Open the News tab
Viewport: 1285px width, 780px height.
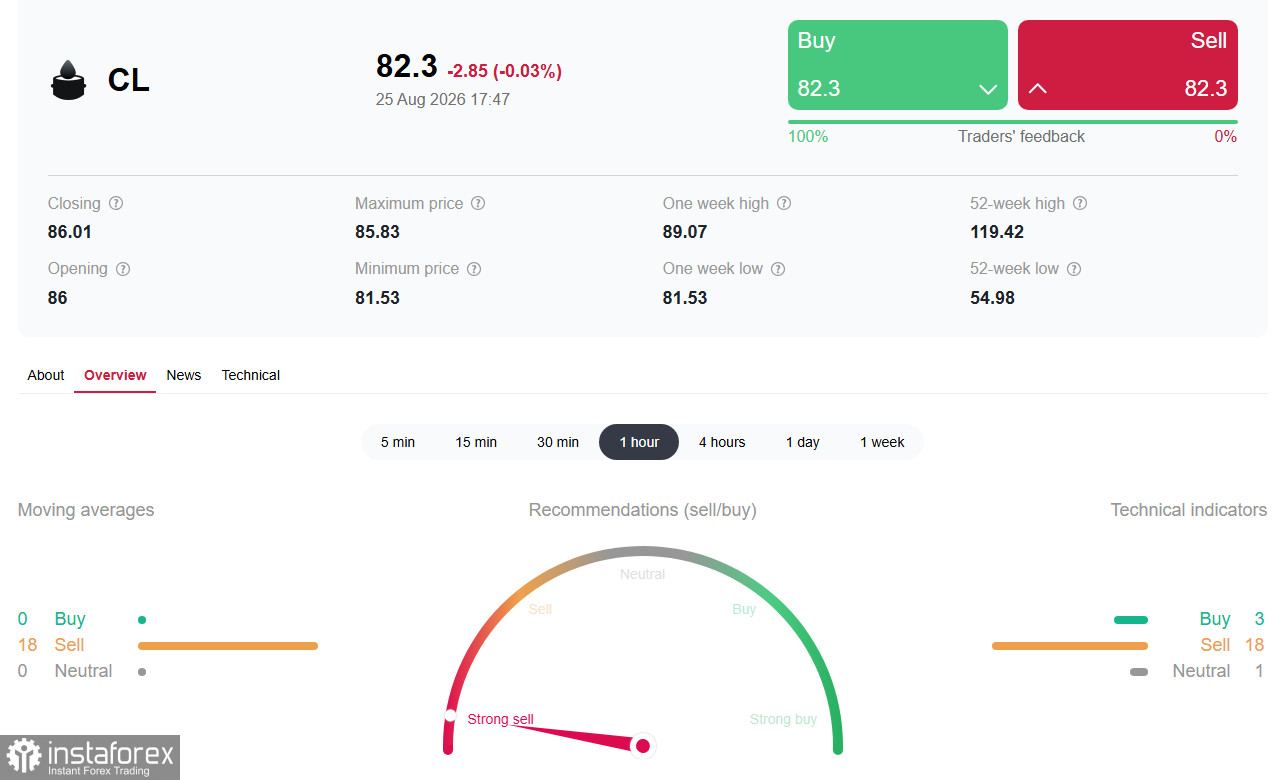[184, 375]
